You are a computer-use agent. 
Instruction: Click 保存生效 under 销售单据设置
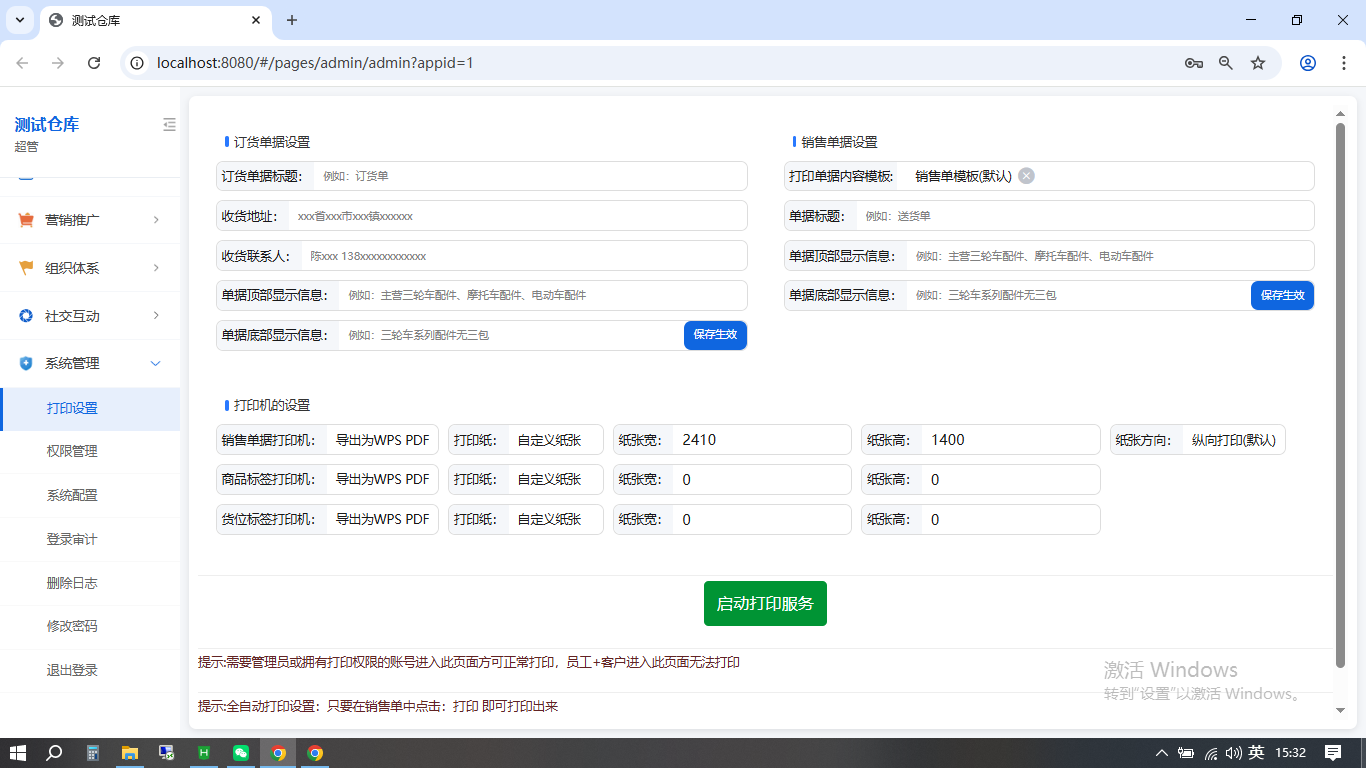coord(1282,296)
